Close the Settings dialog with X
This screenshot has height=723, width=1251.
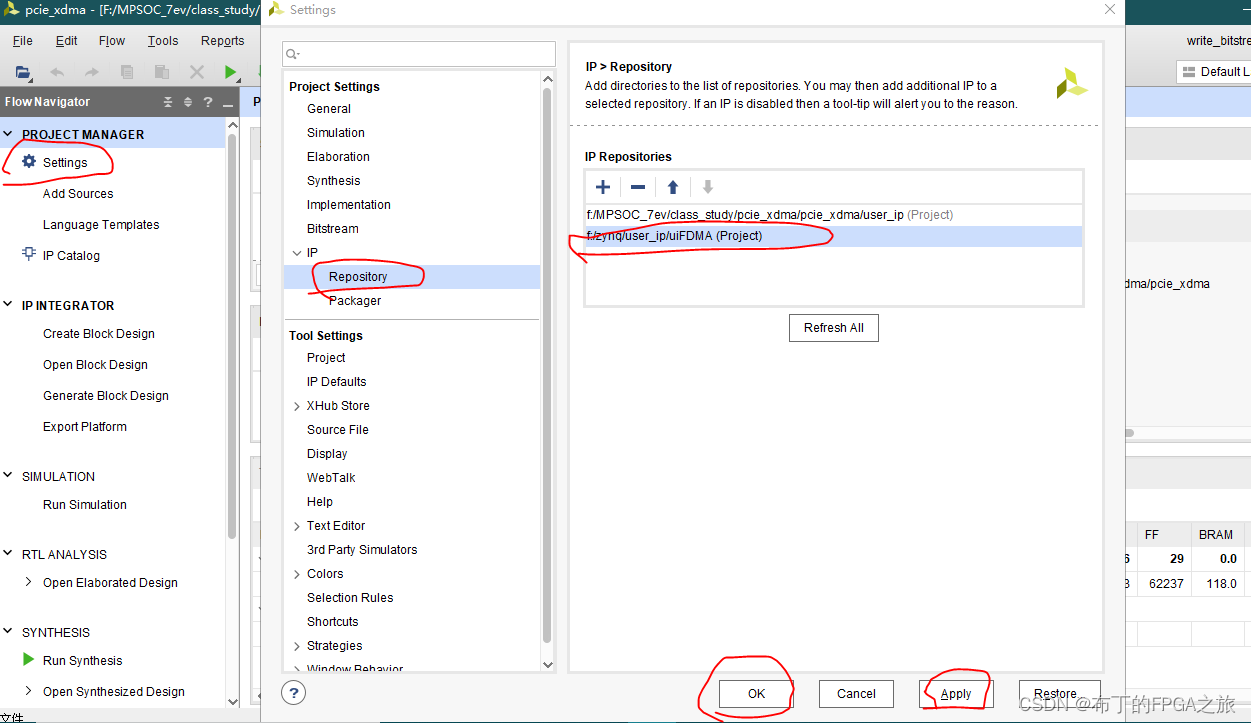tap(1109, 9)
